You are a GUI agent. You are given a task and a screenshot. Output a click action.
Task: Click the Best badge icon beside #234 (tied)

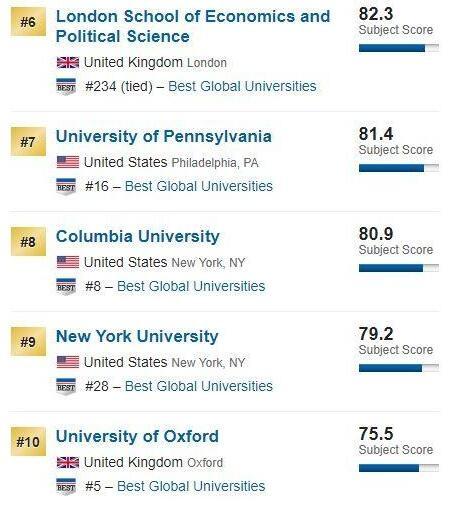click(x=66, y=87)
